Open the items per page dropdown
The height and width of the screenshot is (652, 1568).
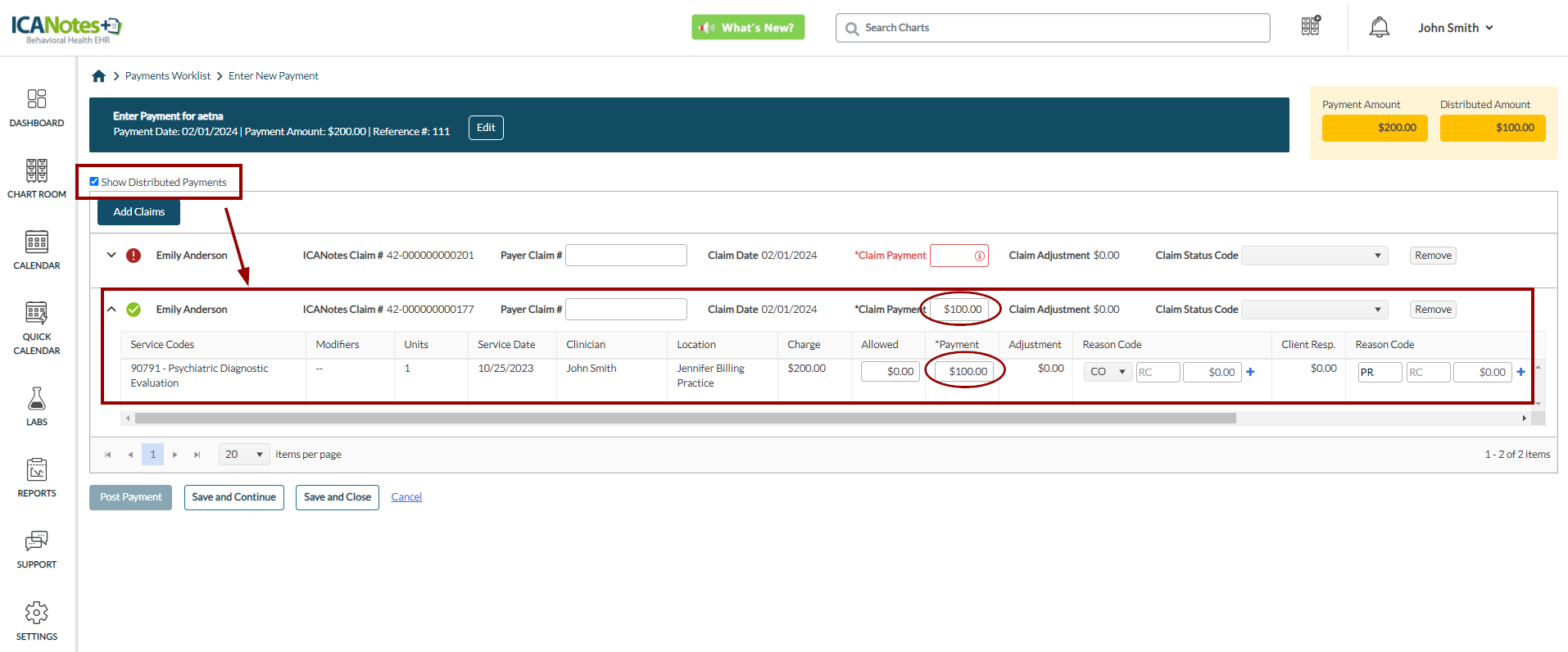(244, 455)
